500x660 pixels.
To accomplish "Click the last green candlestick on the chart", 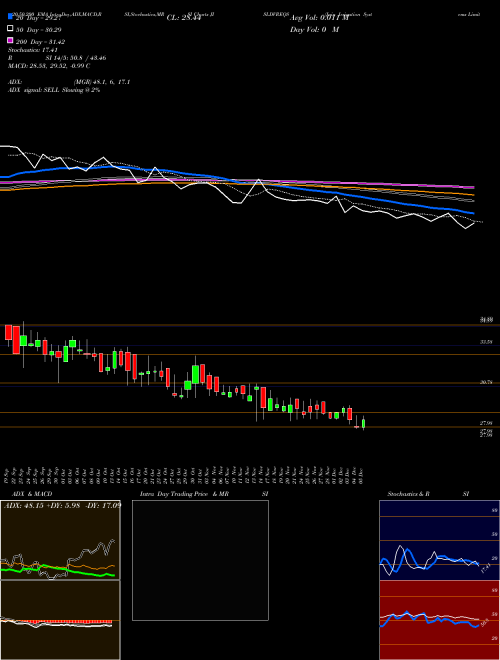I will point(364,423).
